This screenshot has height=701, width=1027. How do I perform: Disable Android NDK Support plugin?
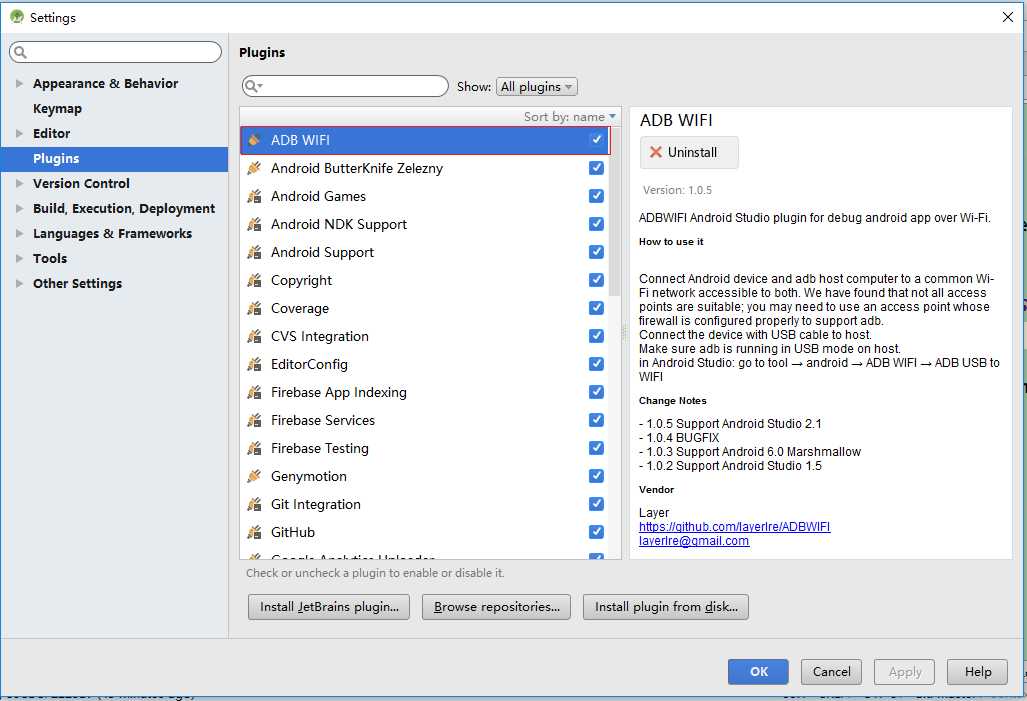click(596, 224)
